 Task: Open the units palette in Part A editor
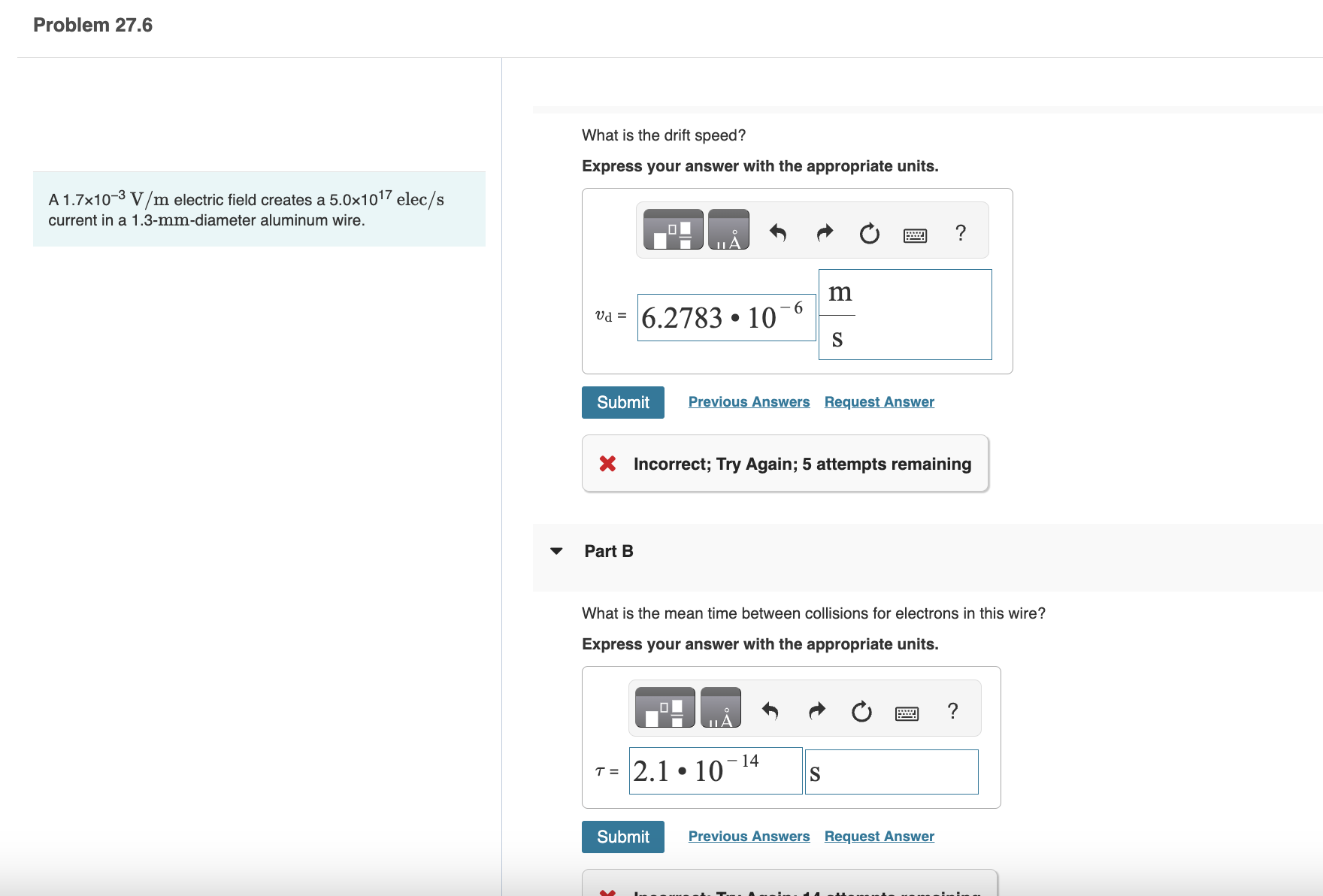pyautogui.click(x=728, y=229)
